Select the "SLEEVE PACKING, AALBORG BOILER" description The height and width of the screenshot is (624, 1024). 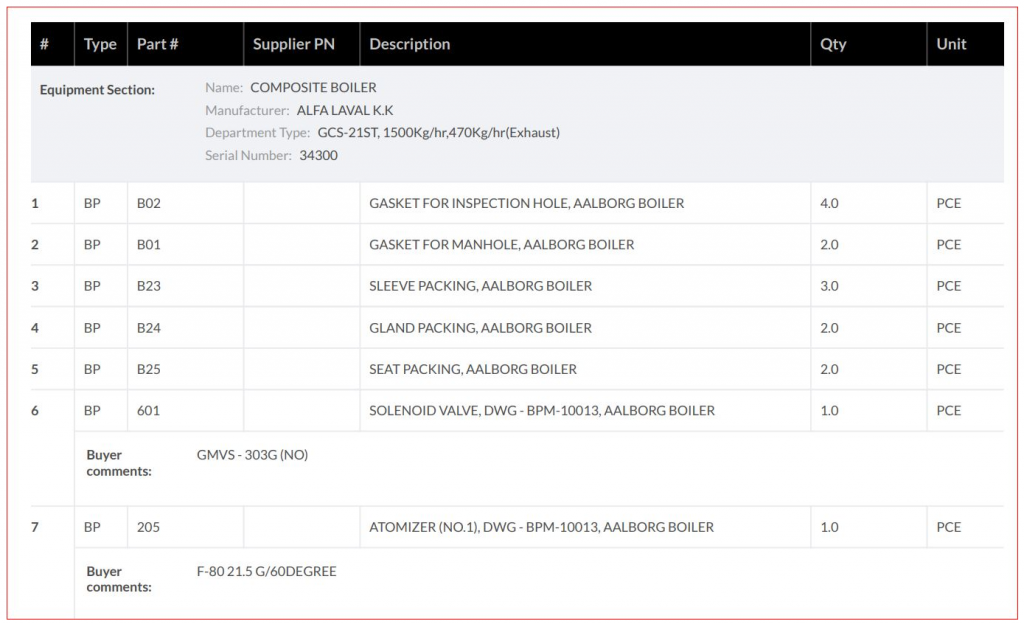pyautogui.click(x=480, y=286)
